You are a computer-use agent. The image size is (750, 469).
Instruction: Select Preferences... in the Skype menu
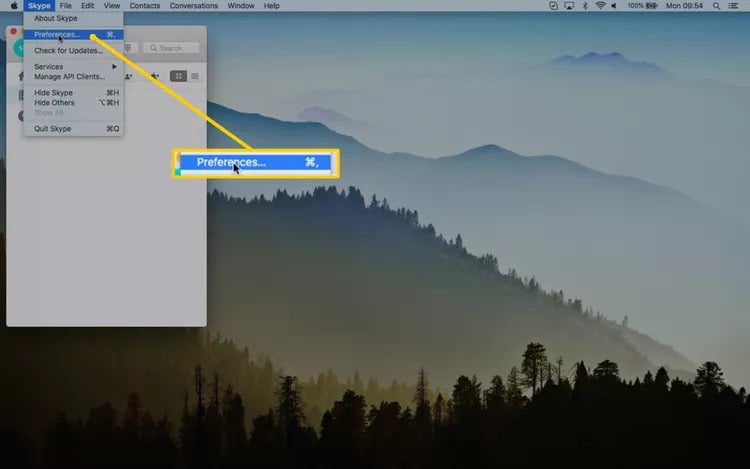point(74,34)
